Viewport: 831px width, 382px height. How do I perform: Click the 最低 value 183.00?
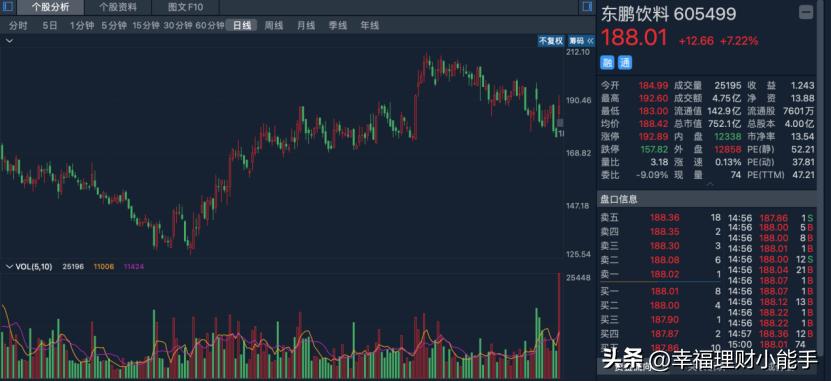click(x=653, y=111)
